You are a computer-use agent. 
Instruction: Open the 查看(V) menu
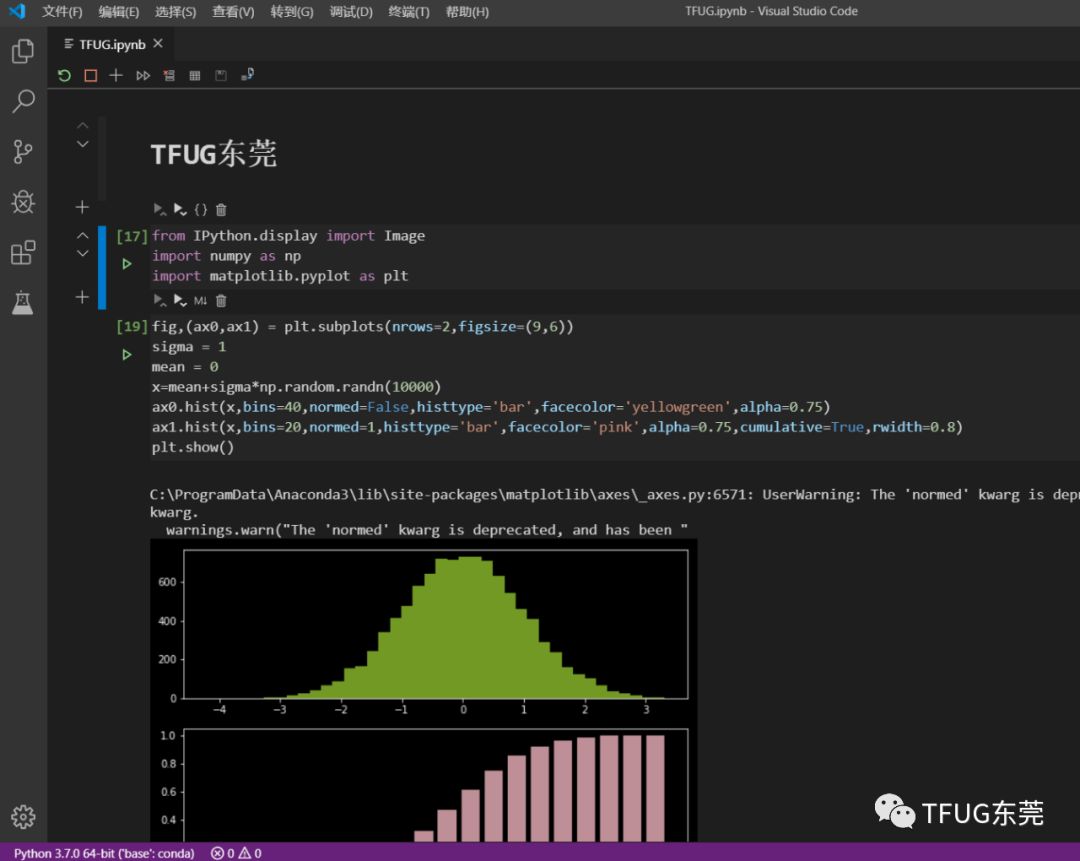point(233,12)
